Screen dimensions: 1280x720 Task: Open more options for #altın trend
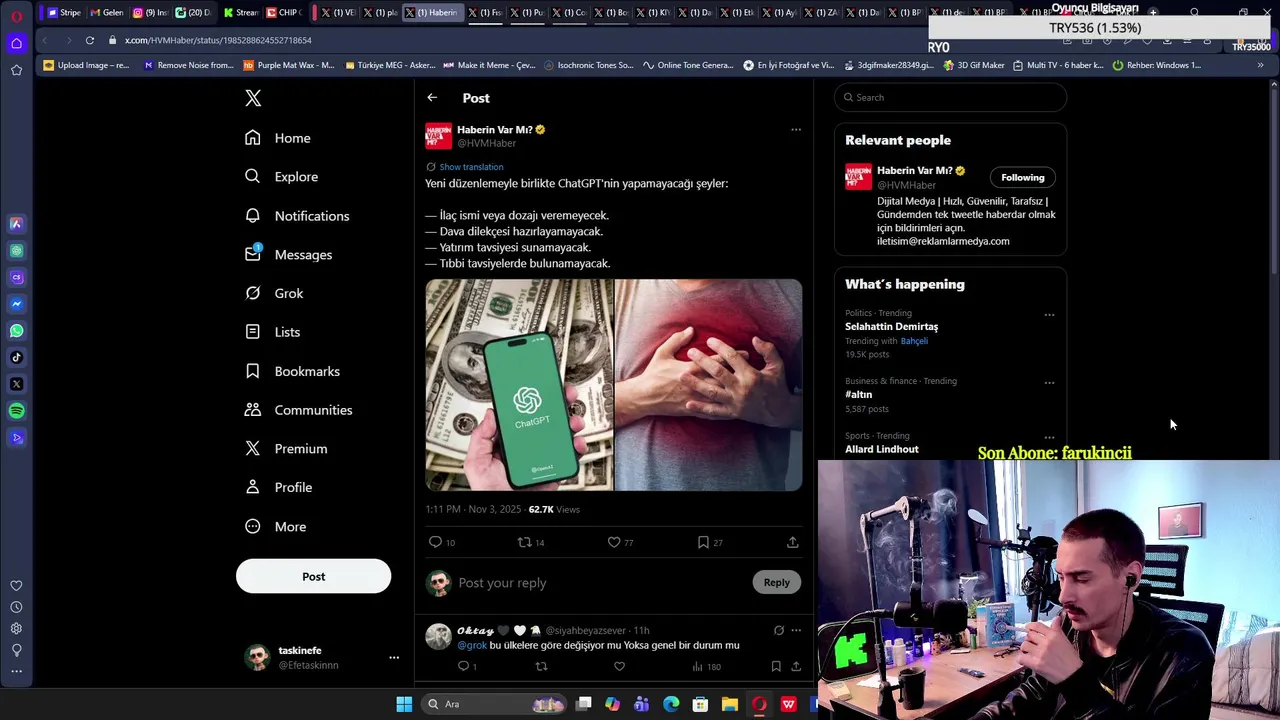[x=1049, y=382]
